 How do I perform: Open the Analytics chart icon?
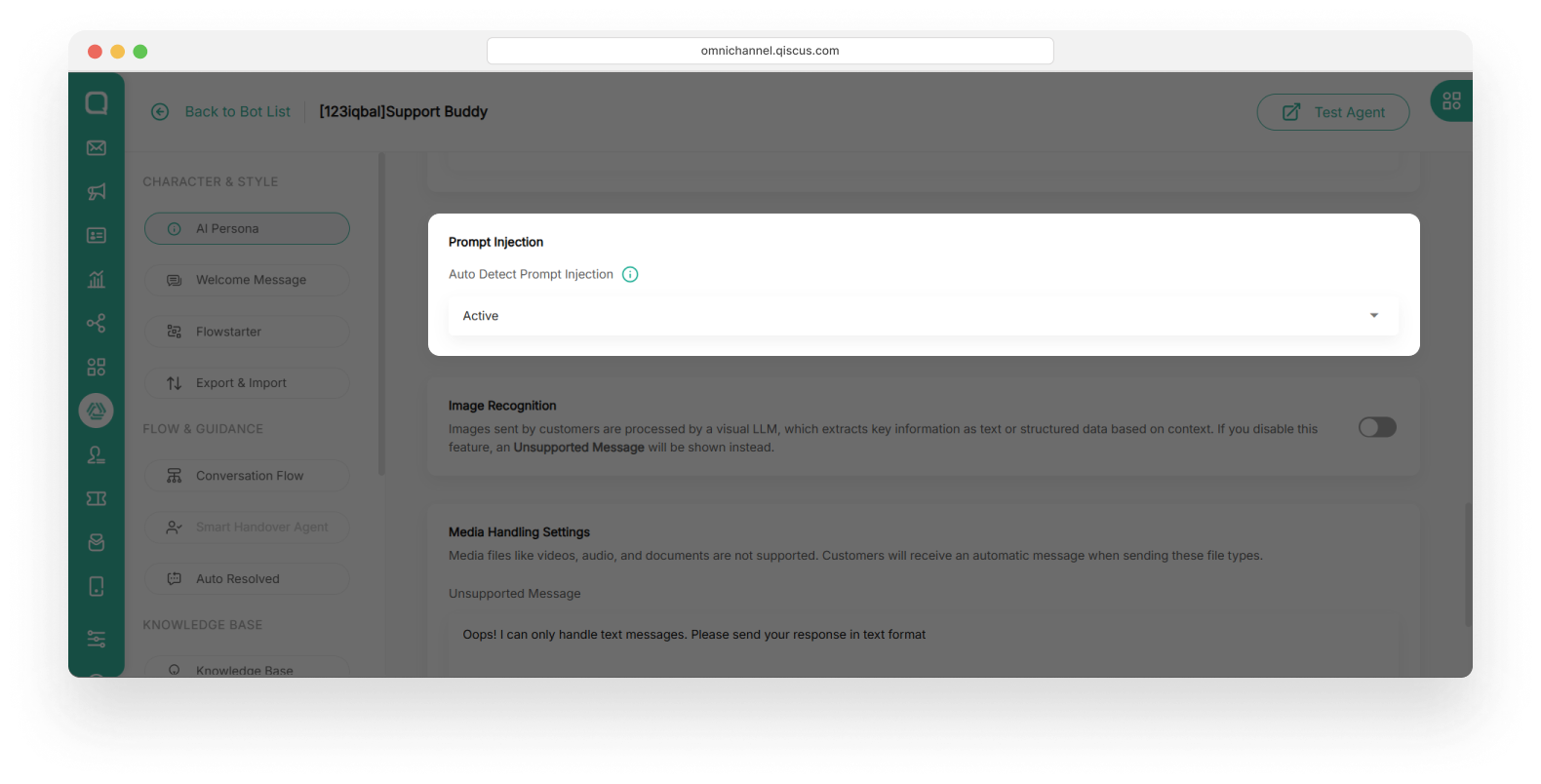97,280
